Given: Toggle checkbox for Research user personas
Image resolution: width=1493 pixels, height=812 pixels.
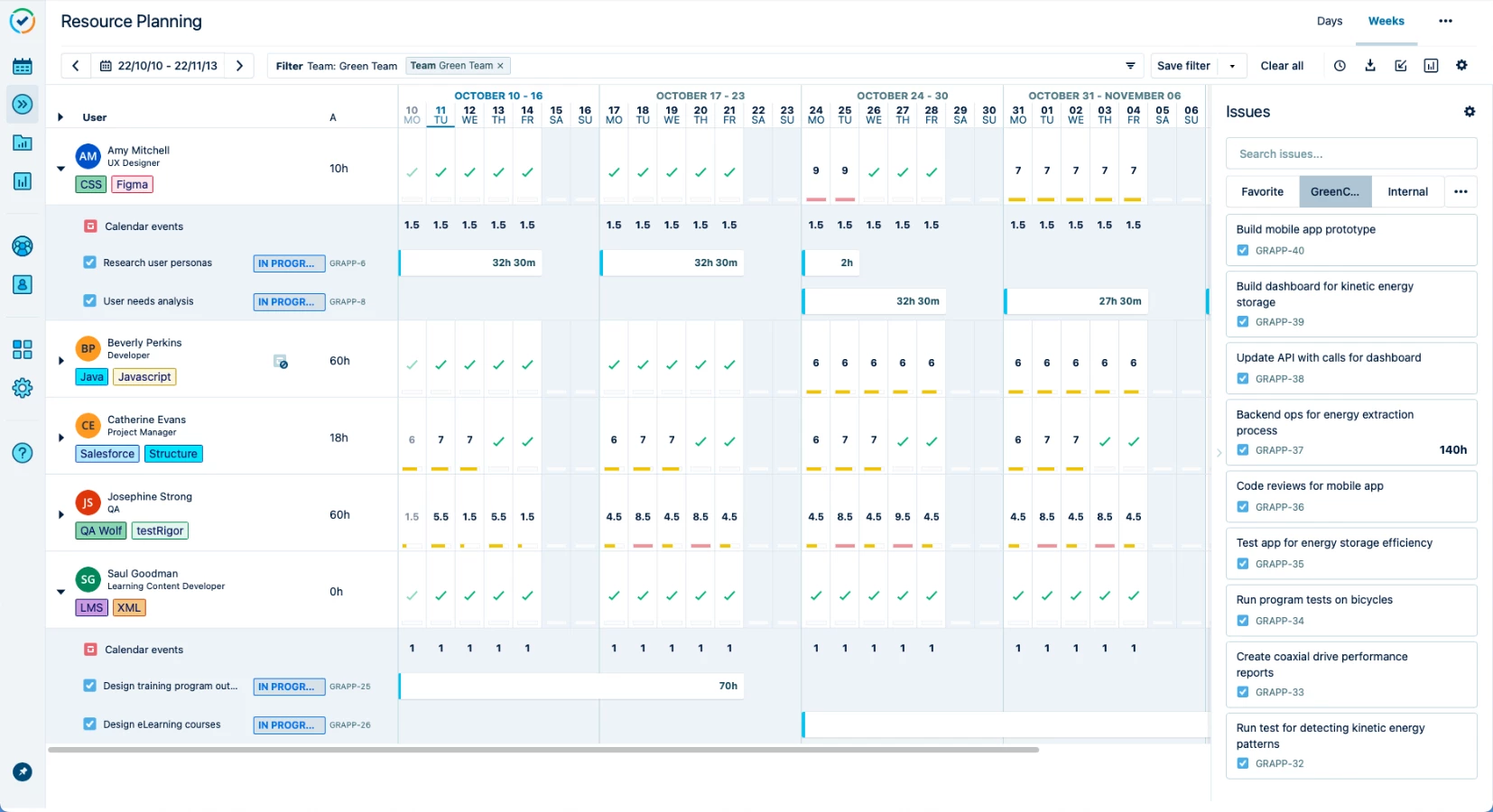Looking at the screenshot, I should coord(89,263).
